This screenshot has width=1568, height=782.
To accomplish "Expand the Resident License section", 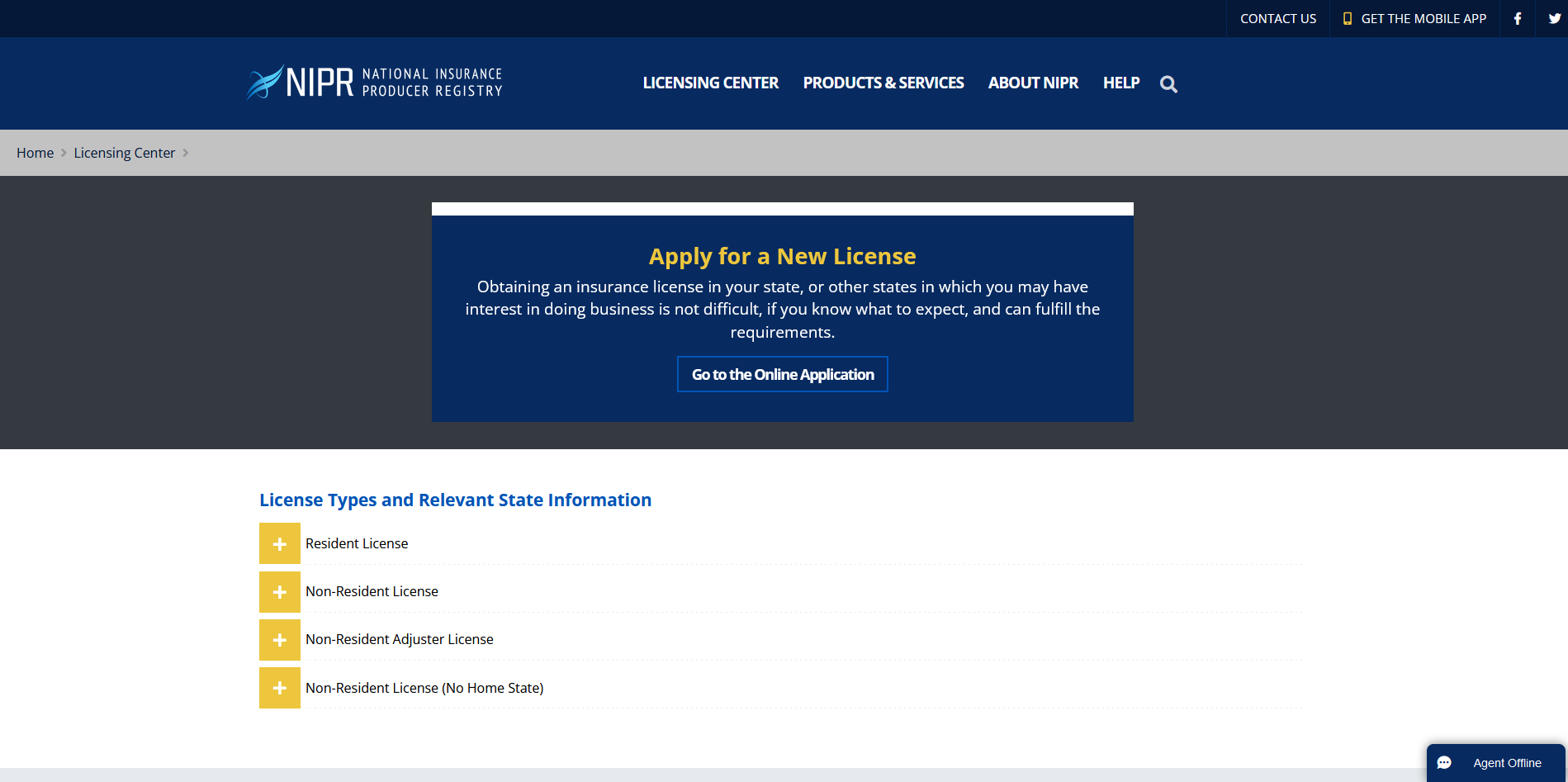I will (279, 543).
